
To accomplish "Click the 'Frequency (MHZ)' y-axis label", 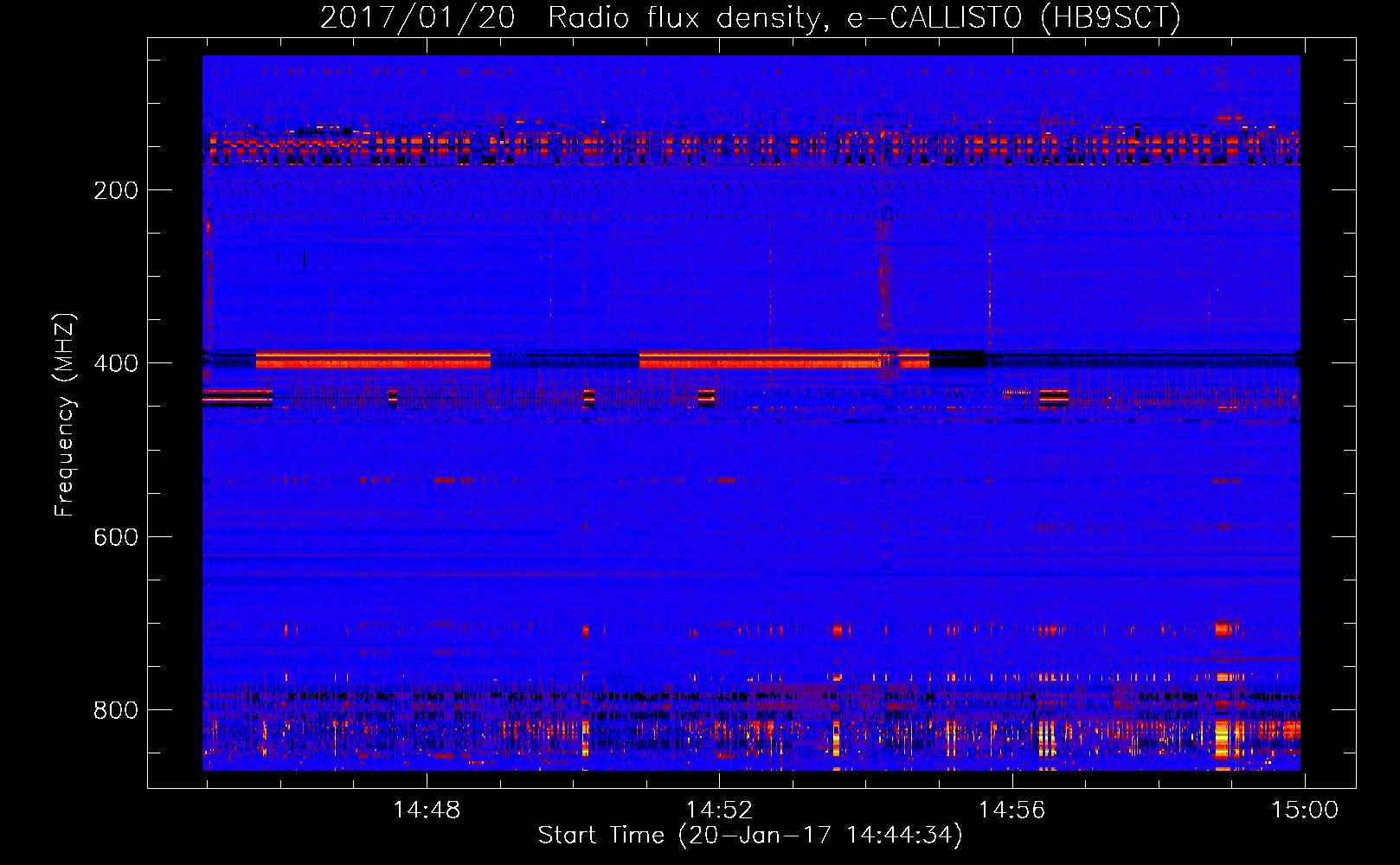I will click(x=65, y=415).
